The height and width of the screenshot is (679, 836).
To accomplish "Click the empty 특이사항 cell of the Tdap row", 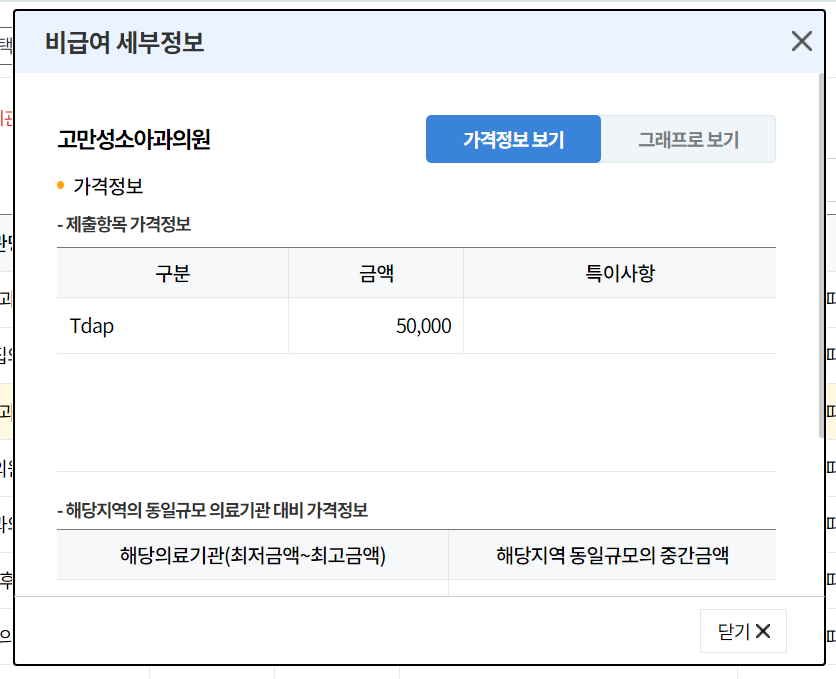I will [x=620, y=325].
